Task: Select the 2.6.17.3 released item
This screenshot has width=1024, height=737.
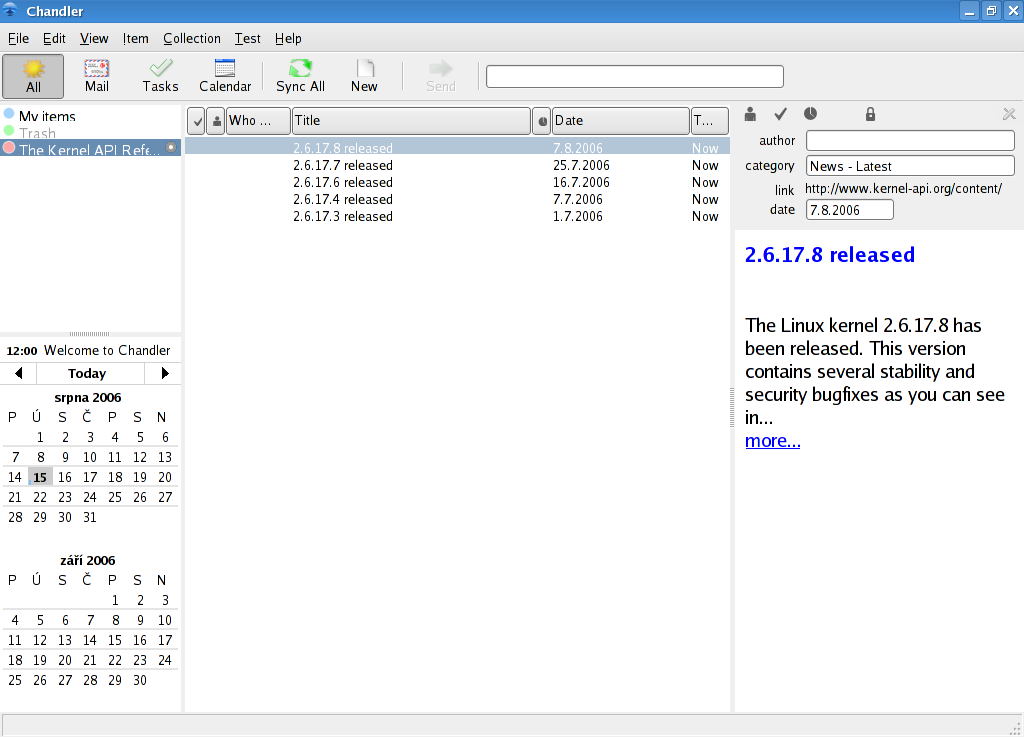Action: pyautogui.click(x=457, y=216)
